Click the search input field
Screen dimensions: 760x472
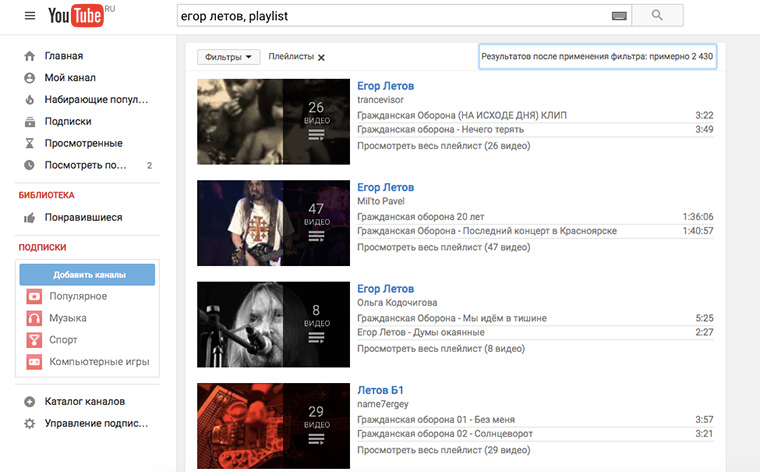click(395, 16)
